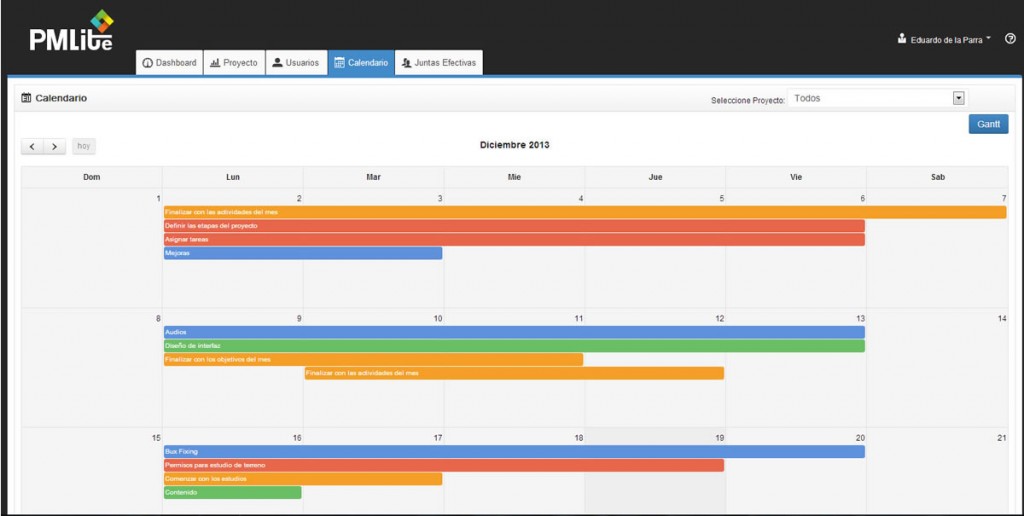Viewport: 1024px width, 516px height.
Task: Switch to the Proyecto tab
Action: tap(234, 63)
